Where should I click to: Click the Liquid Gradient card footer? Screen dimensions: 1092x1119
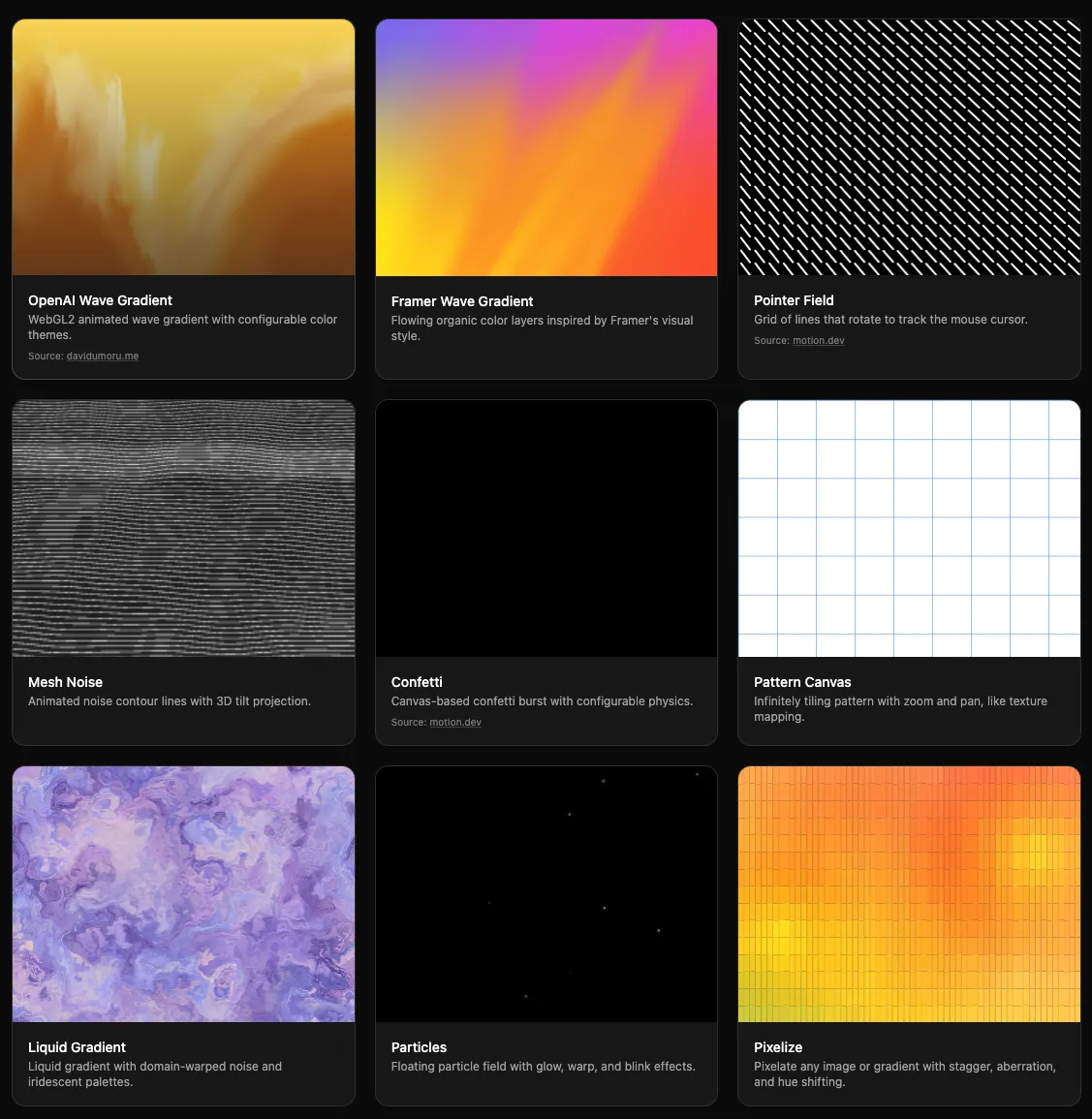183,1064
